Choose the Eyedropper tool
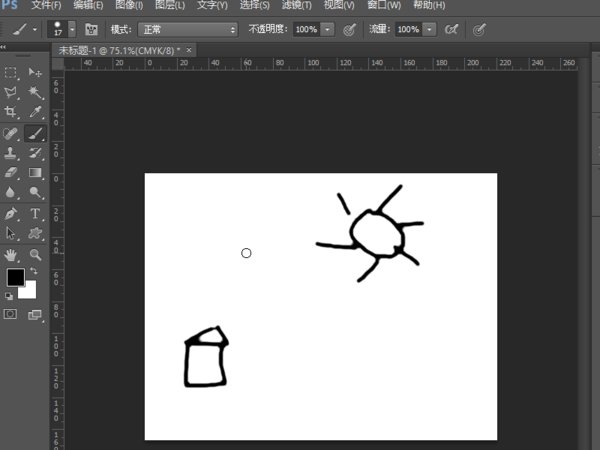 [35, 113]
